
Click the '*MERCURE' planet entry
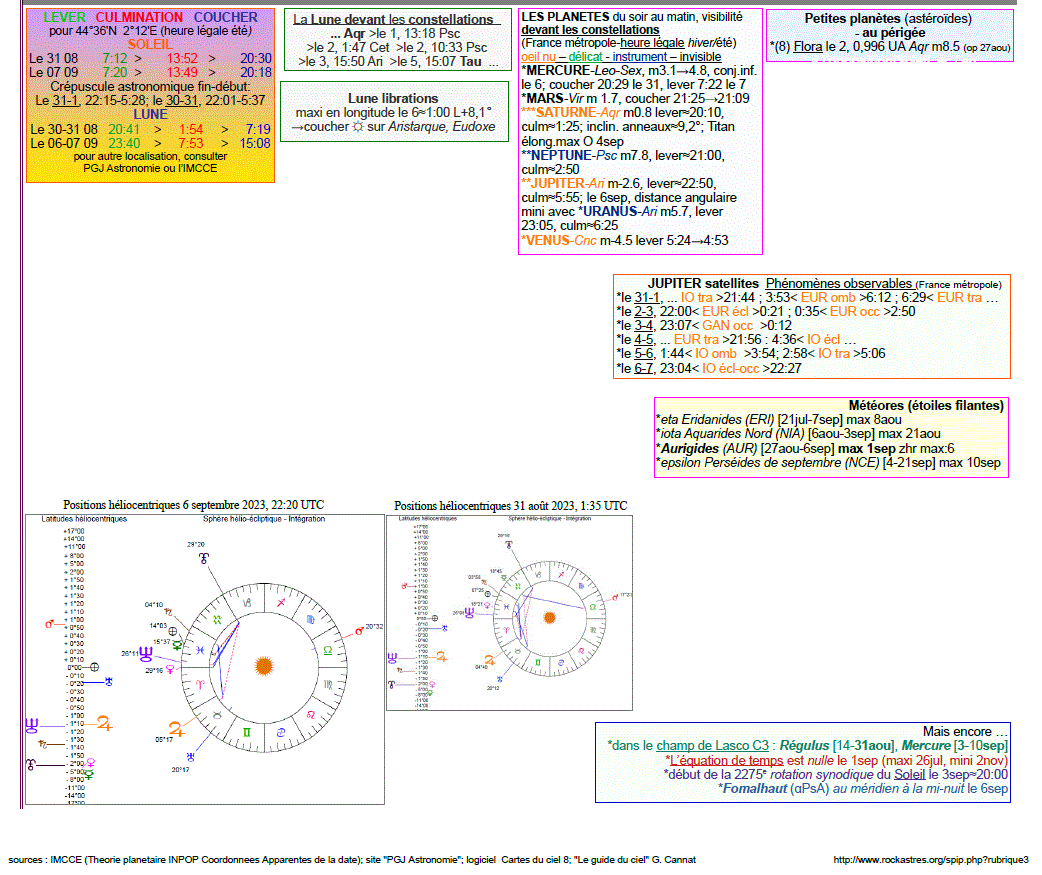coord(556,70)
